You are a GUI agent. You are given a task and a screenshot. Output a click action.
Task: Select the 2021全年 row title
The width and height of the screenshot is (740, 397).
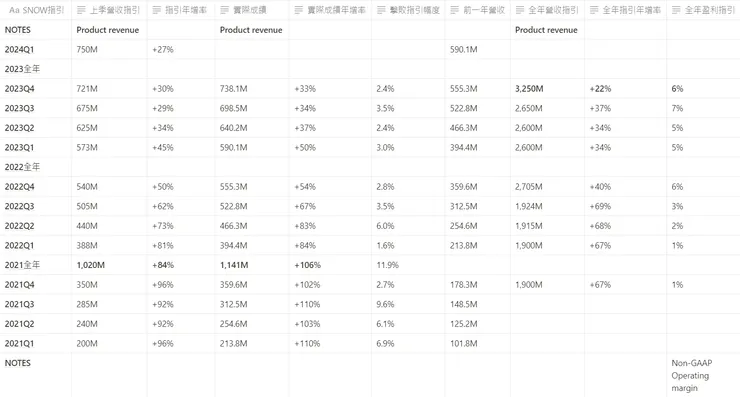coord(22,265)
